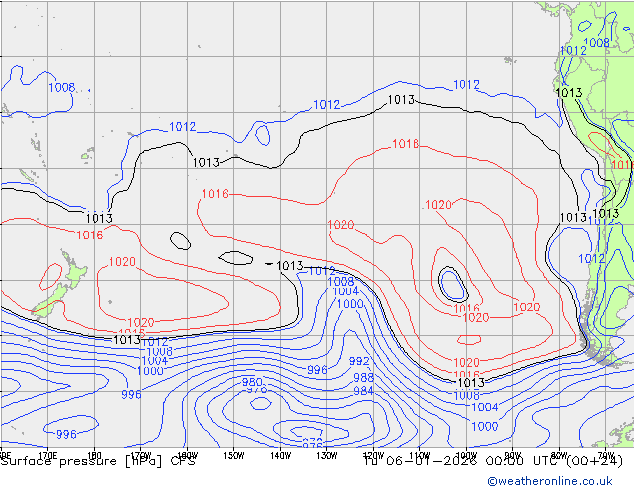
Task: Click the "Tu 06-01-2026 00:00 UTC (00+24)" timestamp
Action: pyautogui.click(x=493, y=461)
